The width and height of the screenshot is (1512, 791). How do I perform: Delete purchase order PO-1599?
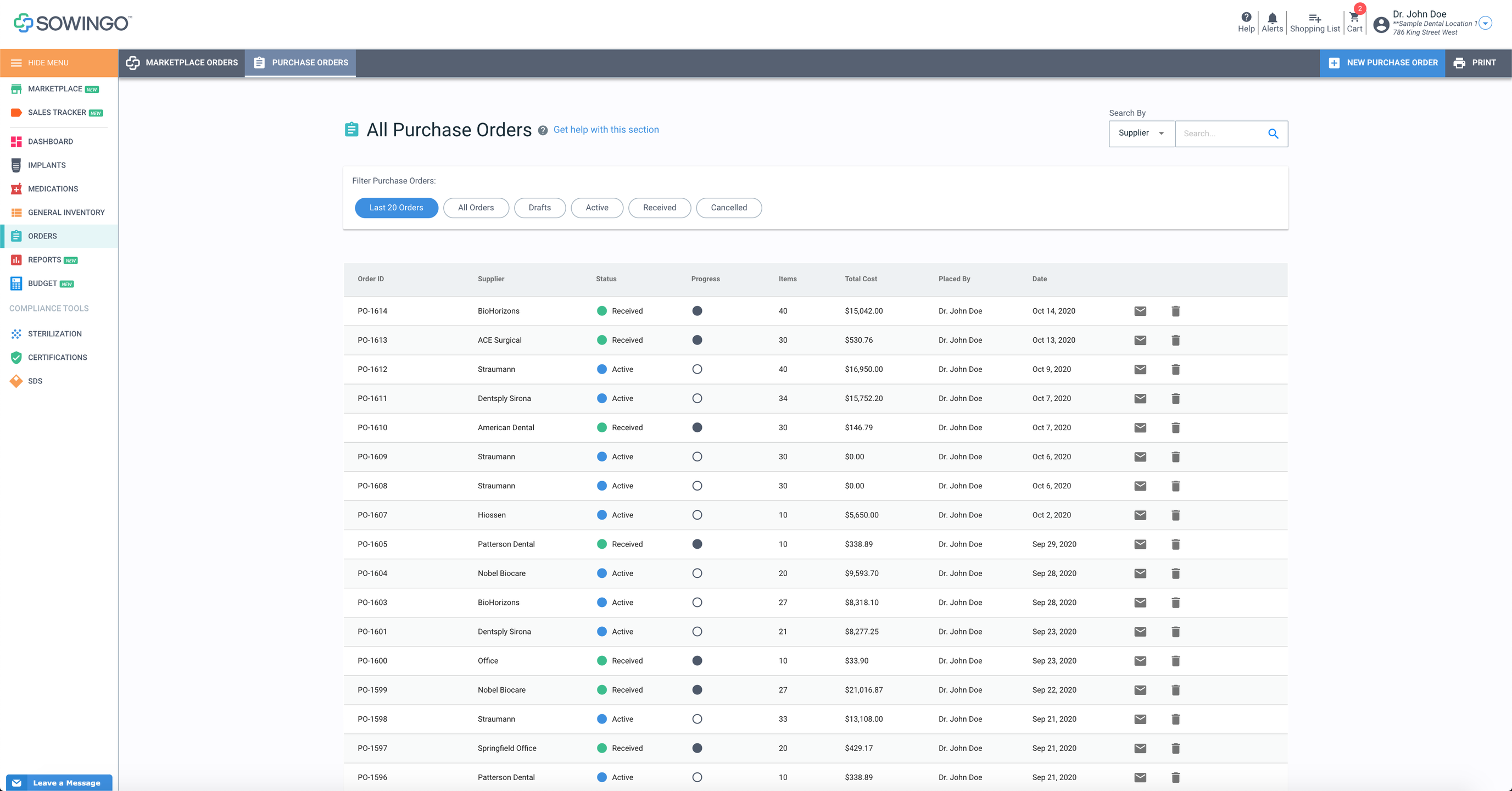coord(1175,690)
